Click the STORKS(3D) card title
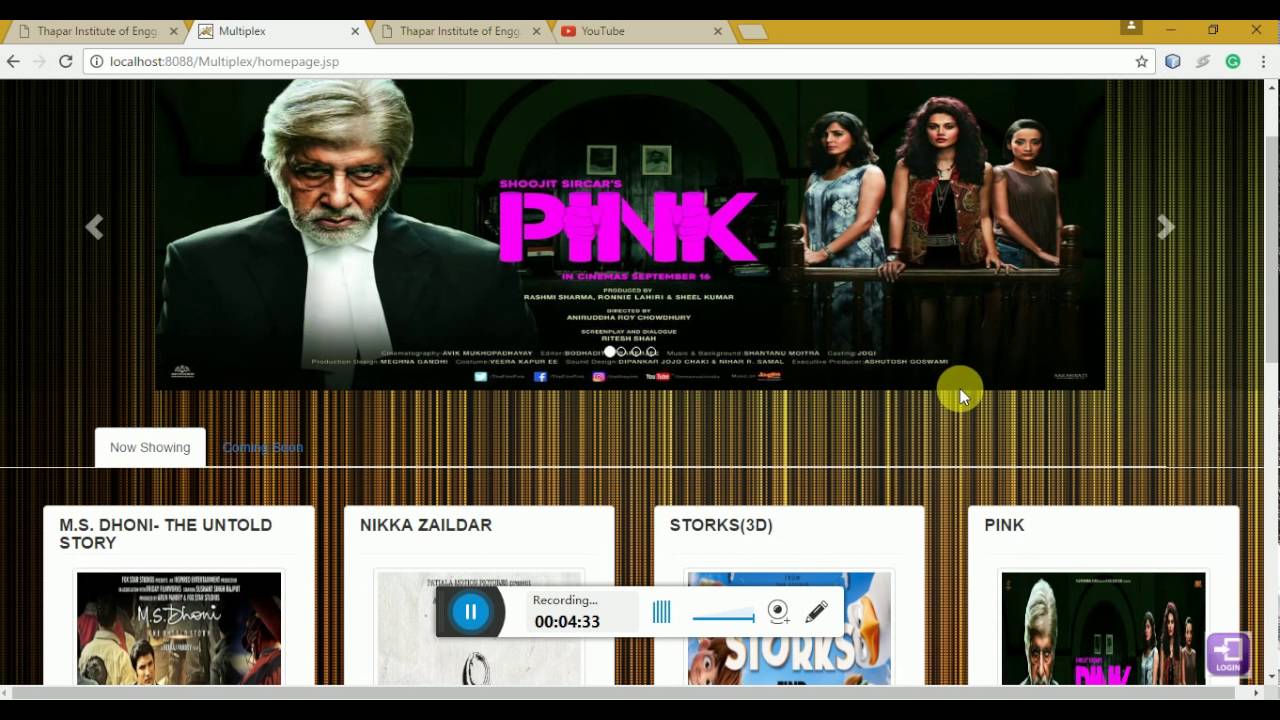Image resolution: width=1280 pixels, height=720 pixels. 721,525
